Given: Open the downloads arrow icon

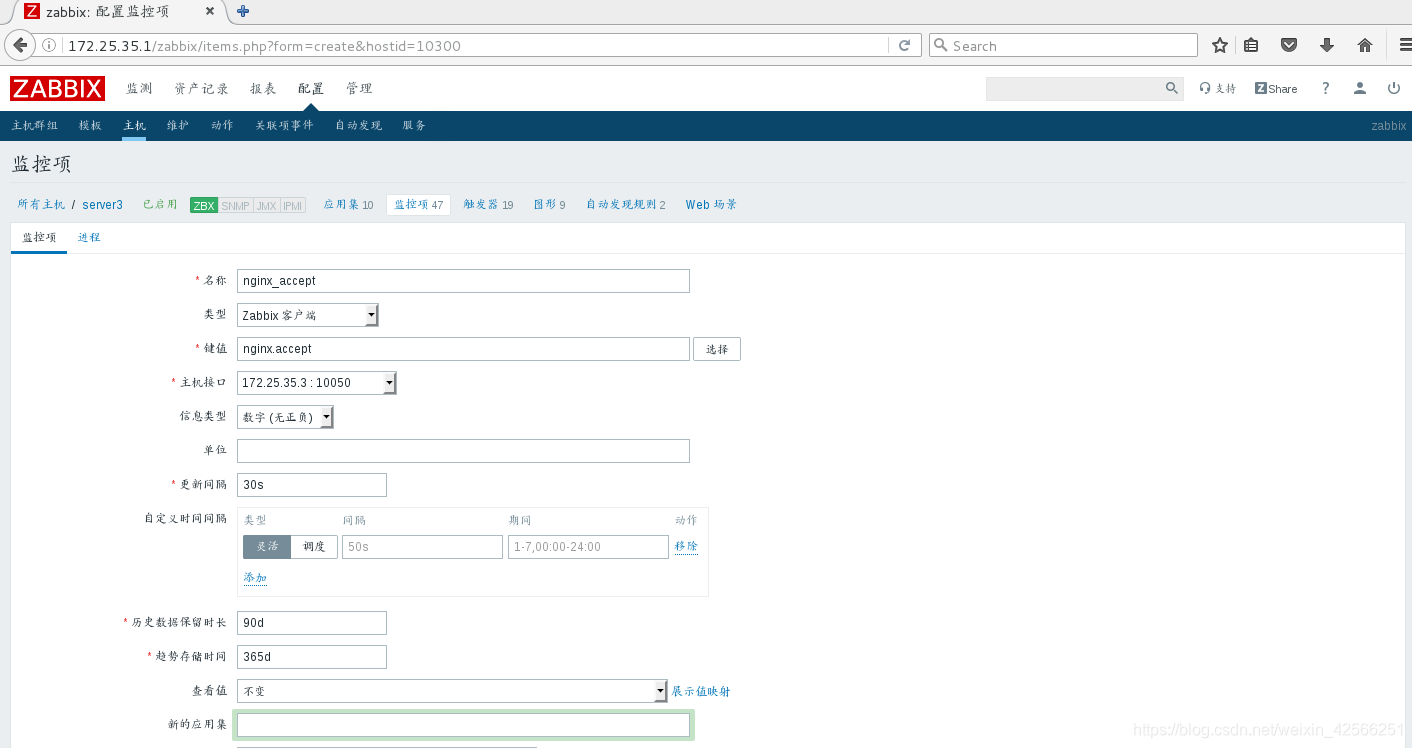Looking at the screenshot, I should click(1327, 45).
